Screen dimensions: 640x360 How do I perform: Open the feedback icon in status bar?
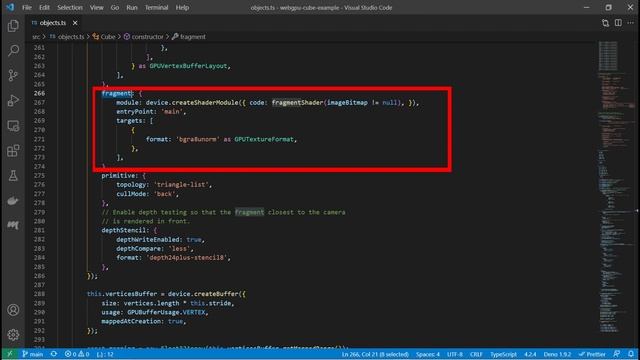[617, 354]
